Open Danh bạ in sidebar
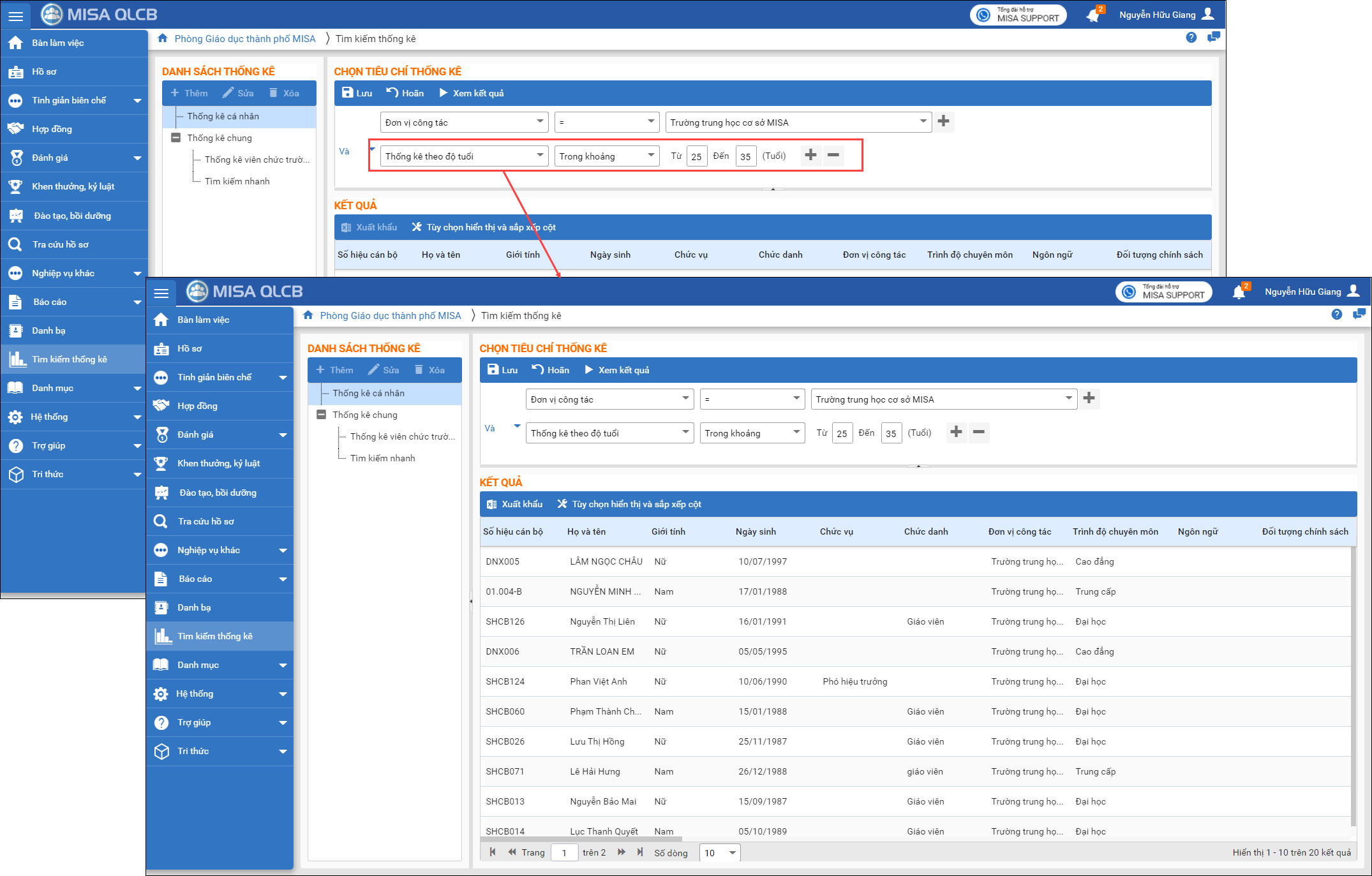This screenshot has width=1372, height=876. 194,607
